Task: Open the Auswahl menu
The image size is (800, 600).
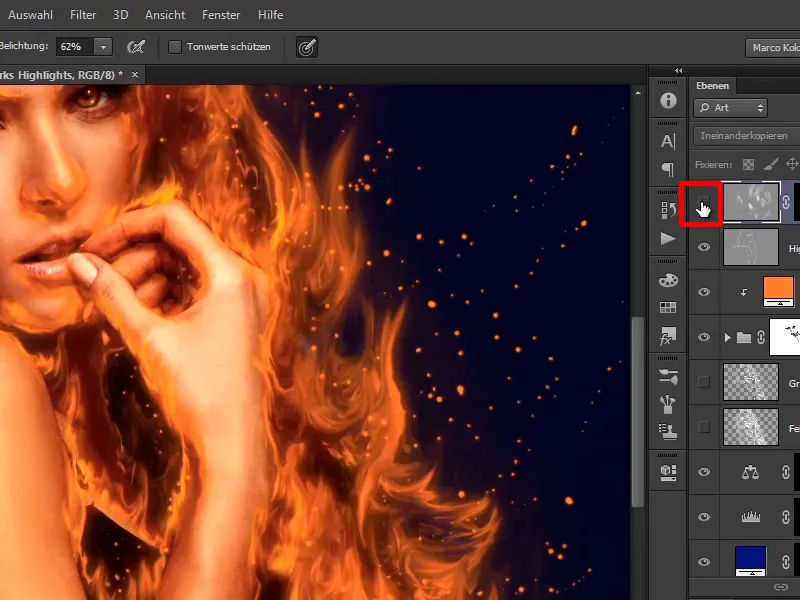Action: [x=30, y=15]
